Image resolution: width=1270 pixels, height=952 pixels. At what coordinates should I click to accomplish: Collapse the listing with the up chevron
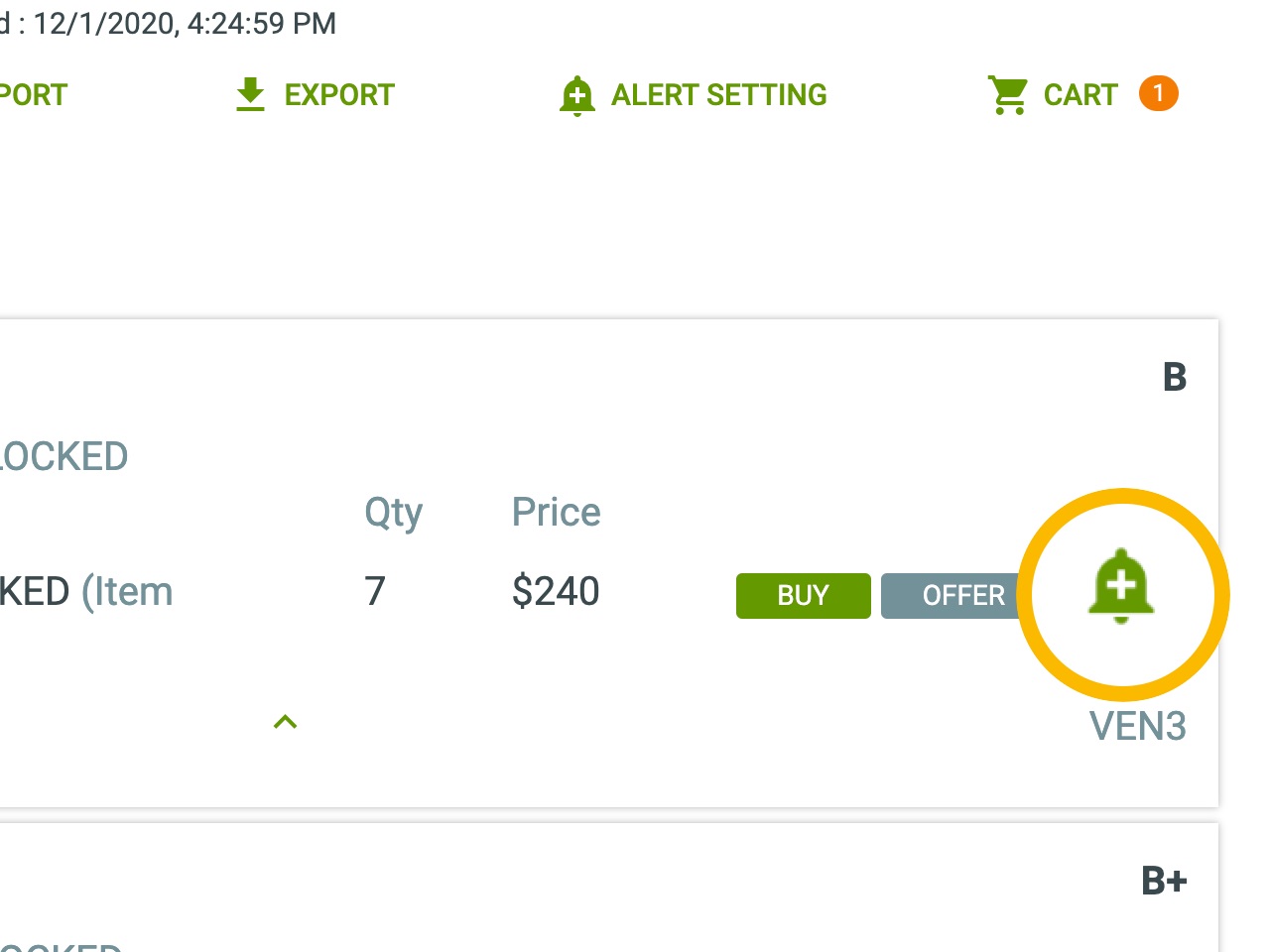click(x=286, y=721)
